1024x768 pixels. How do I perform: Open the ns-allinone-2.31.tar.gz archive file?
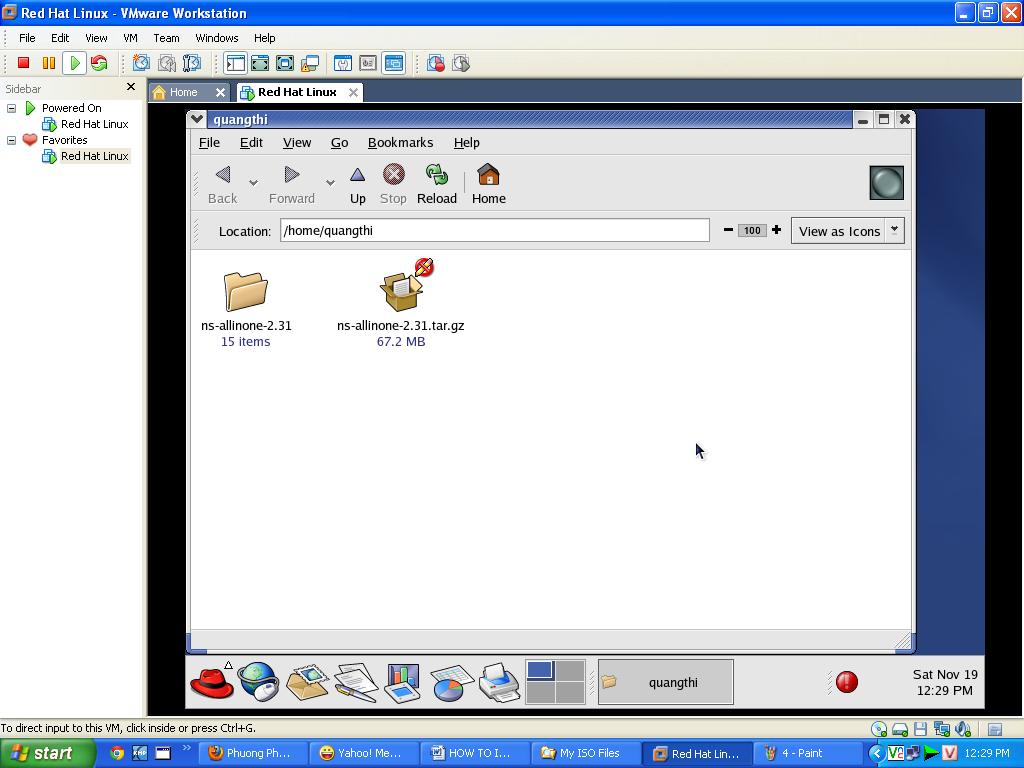tap(401, 290)
